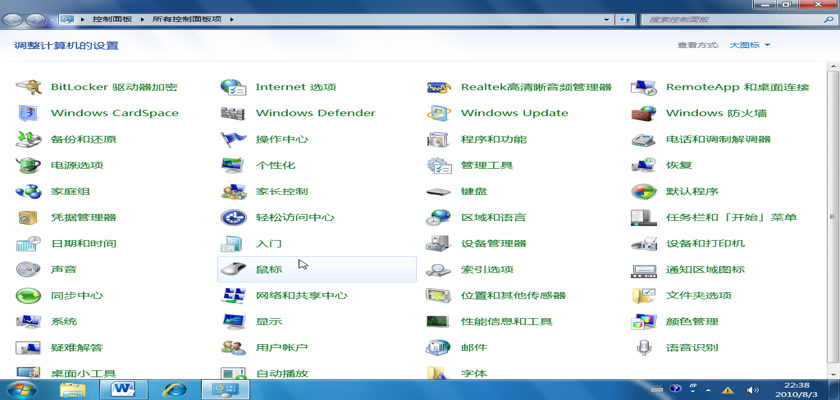Open Windows Update icon
This screenshot has height=400, width=840.
(x=438, y=113)
